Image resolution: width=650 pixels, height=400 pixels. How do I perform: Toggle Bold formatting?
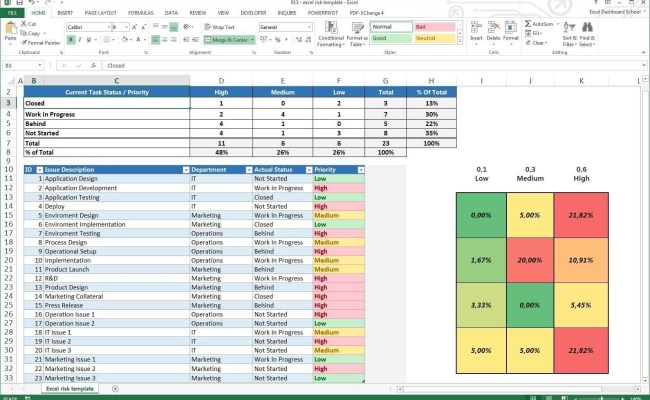(71, 40)
